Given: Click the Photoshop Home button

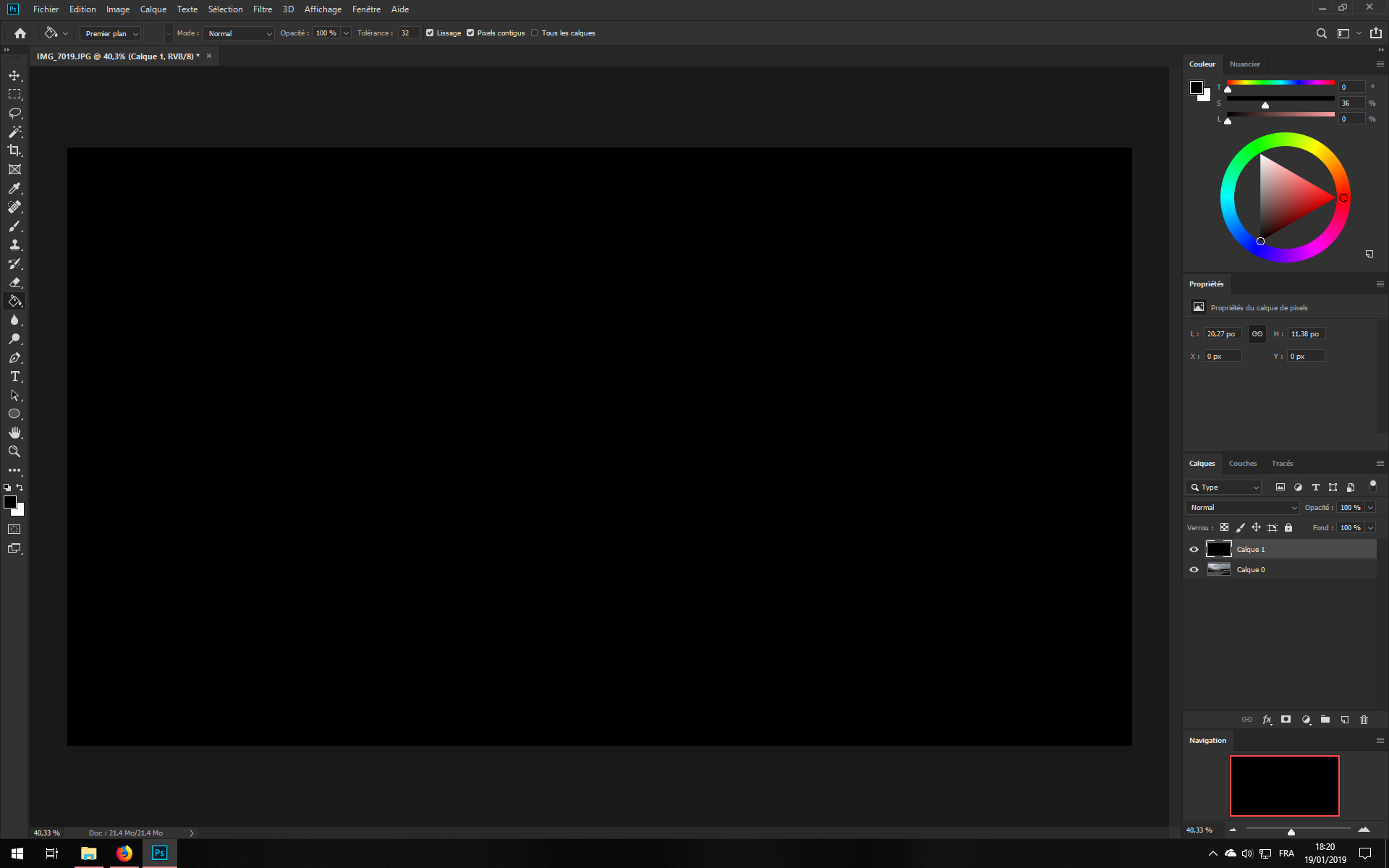Looking at the screenshot, I should pos(19,33).
